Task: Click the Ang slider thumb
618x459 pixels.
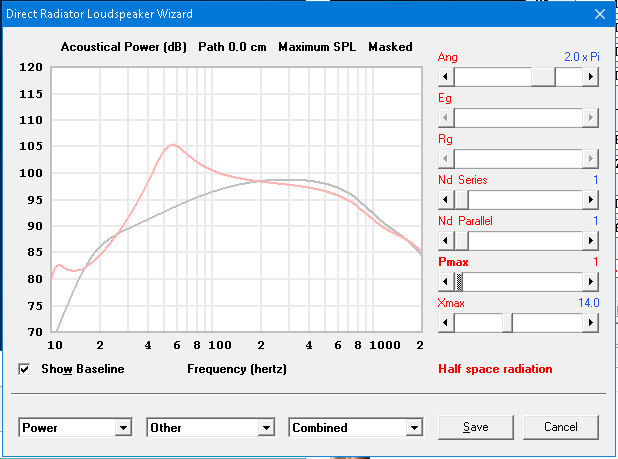Action: 543,76
